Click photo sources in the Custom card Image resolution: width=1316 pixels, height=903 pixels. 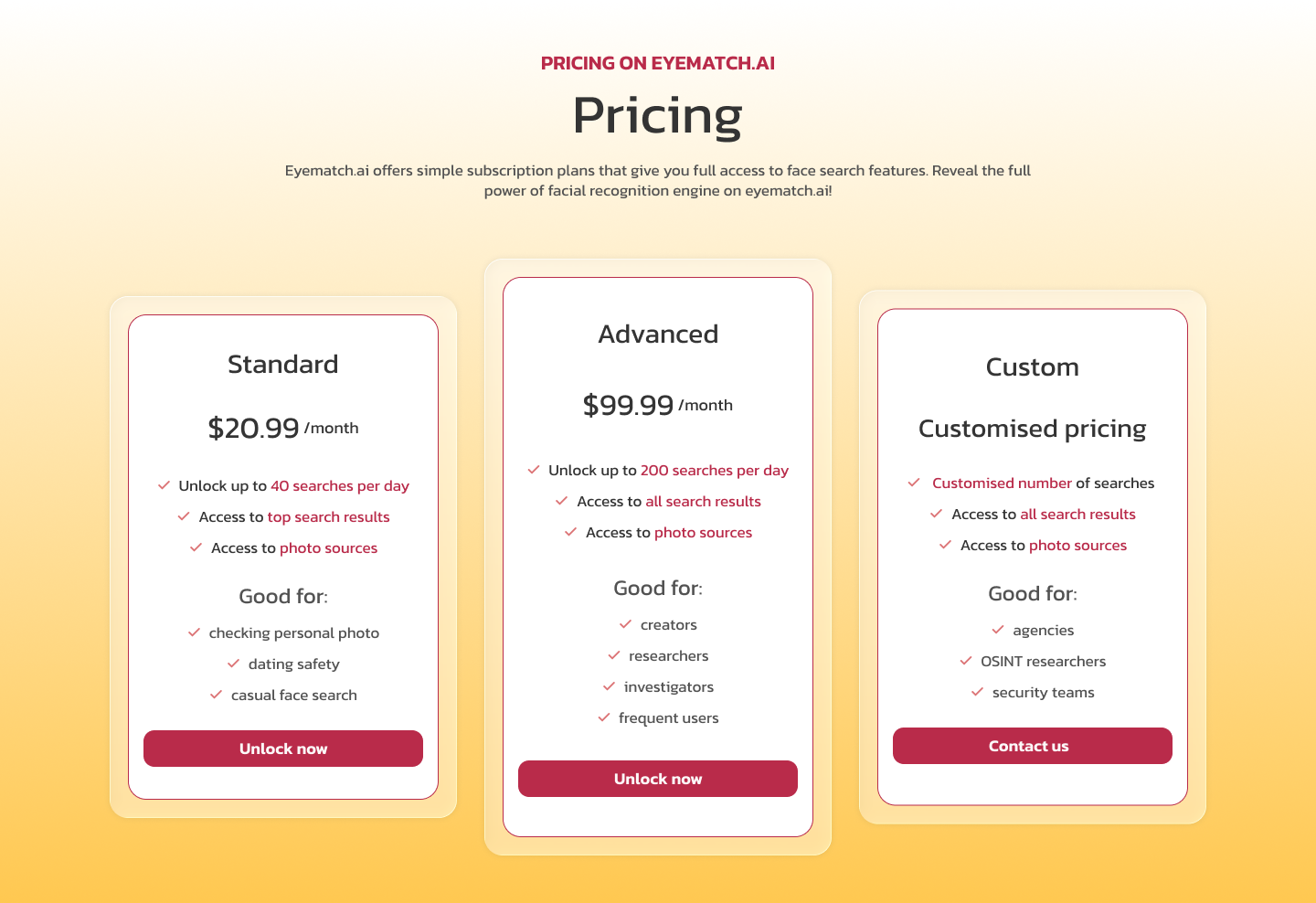1078,546
